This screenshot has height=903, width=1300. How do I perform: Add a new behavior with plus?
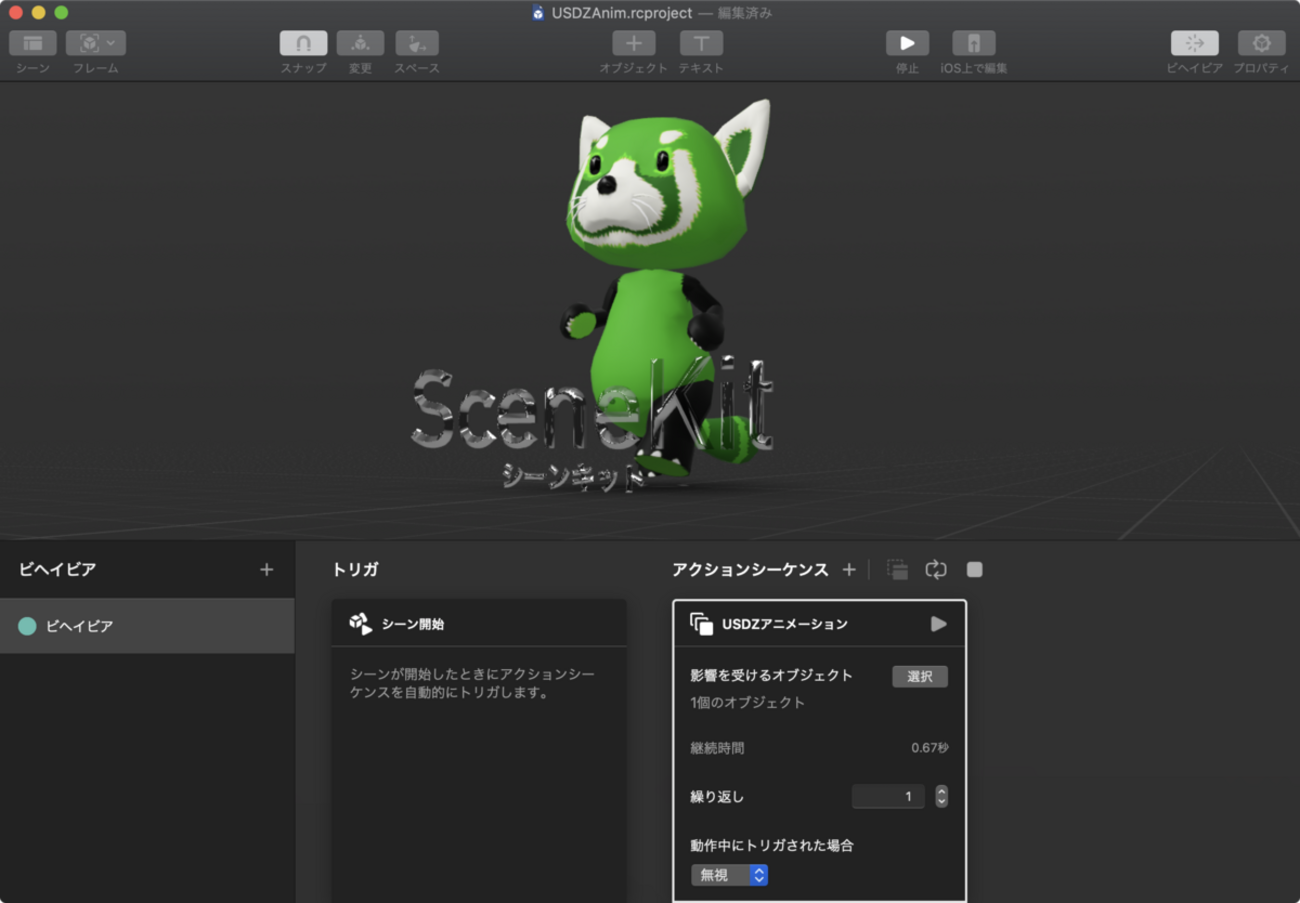pyautogui.click(x=266, y=570)
